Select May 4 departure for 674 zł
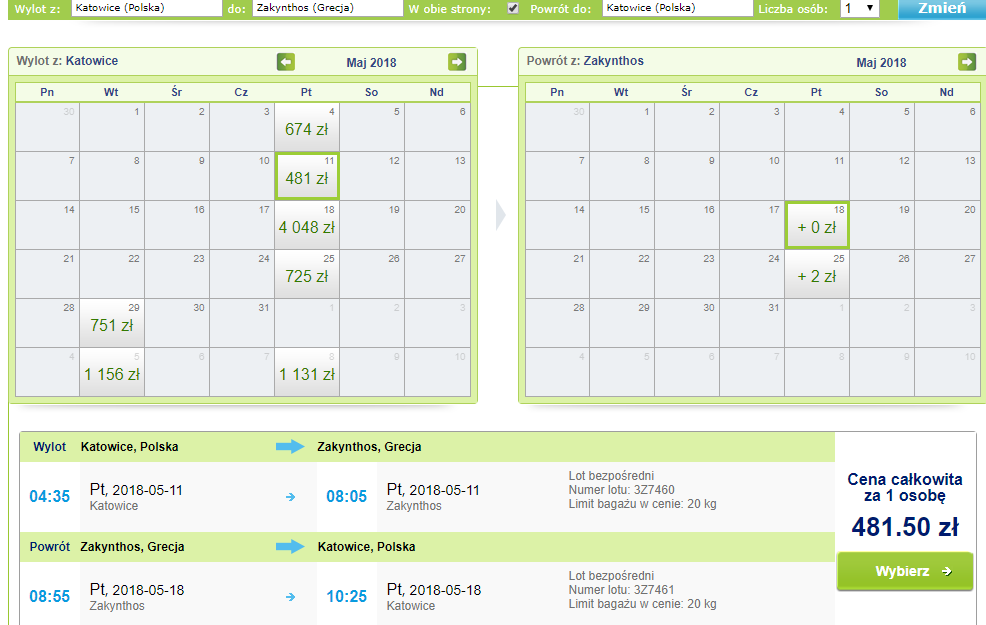Viewport: 986px width, 625px height. click(307, 127)
